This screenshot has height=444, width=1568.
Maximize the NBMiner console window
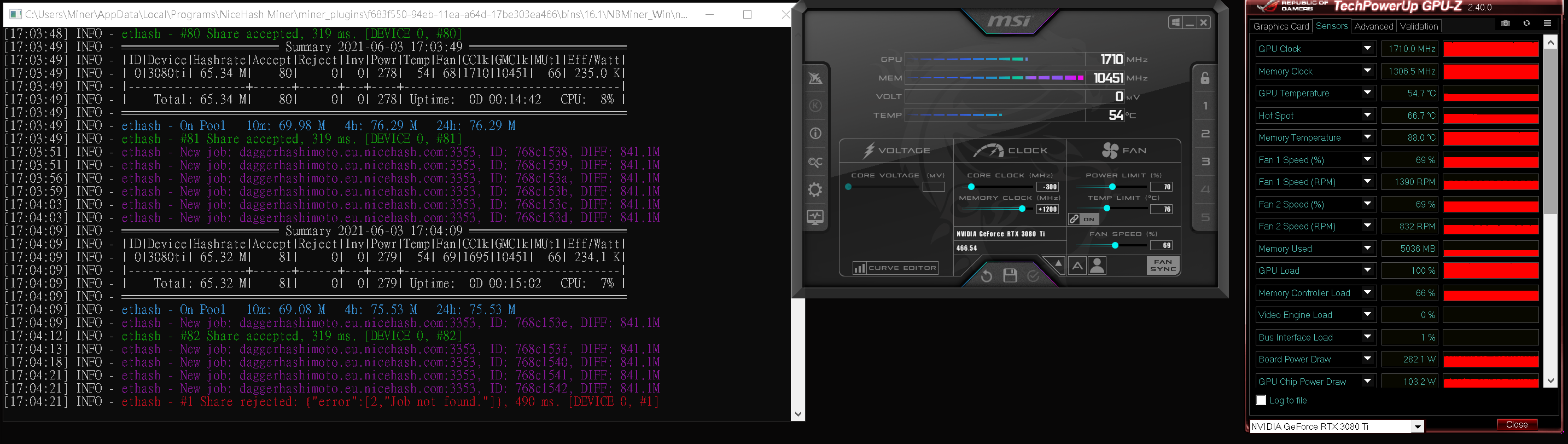[748, 14]
